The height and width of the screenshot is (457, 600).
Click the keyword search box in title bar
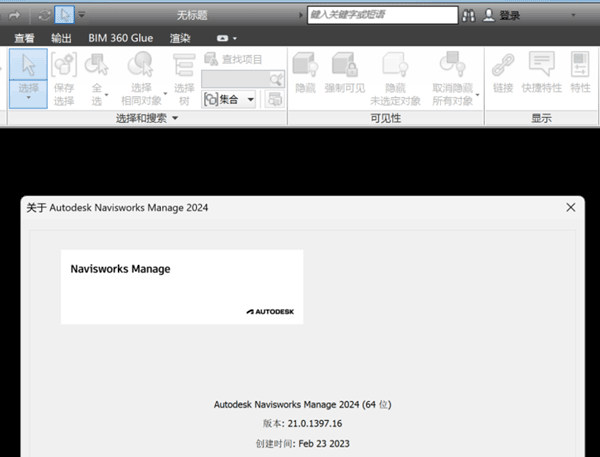click(383, 15)
